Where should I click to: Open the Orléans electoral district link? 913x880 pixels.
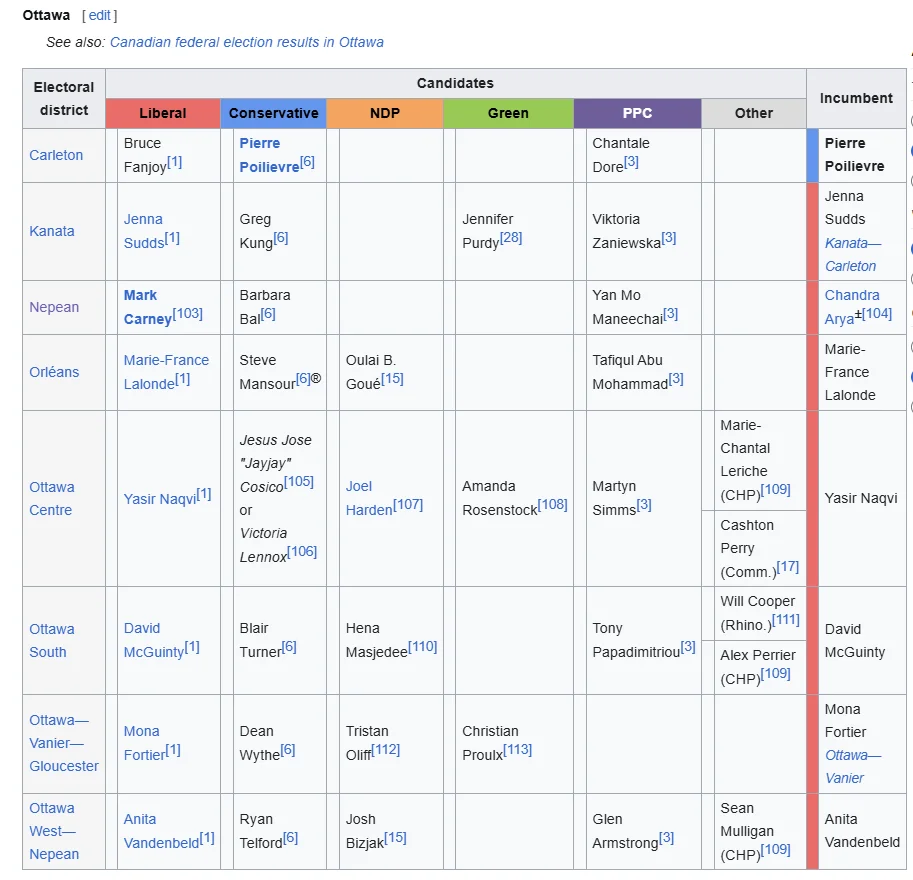coord(54,372)
